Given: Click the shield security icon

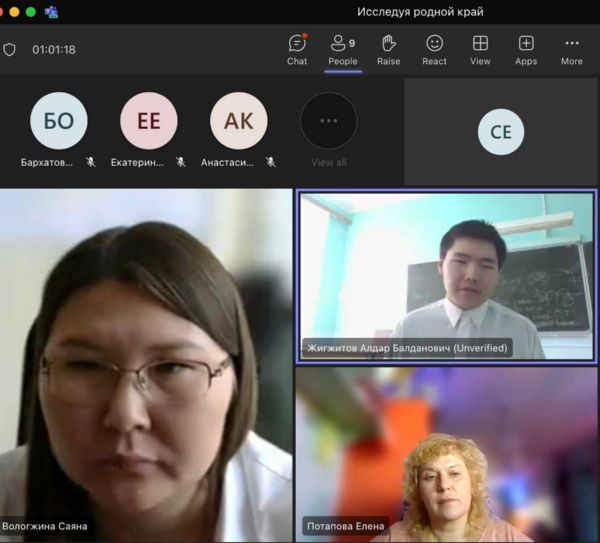Looking at the screenshot, I should pyautogui.click(x=10, y=49).
